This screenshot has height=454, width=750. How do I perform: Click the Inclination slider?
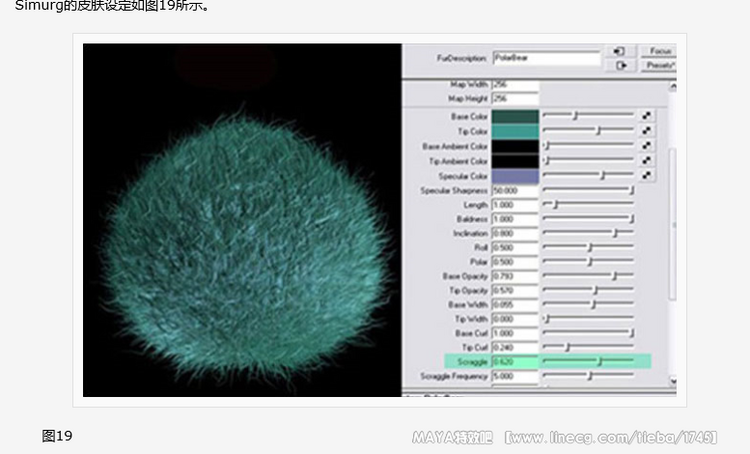pyautogui.click(x=588, y=233)
